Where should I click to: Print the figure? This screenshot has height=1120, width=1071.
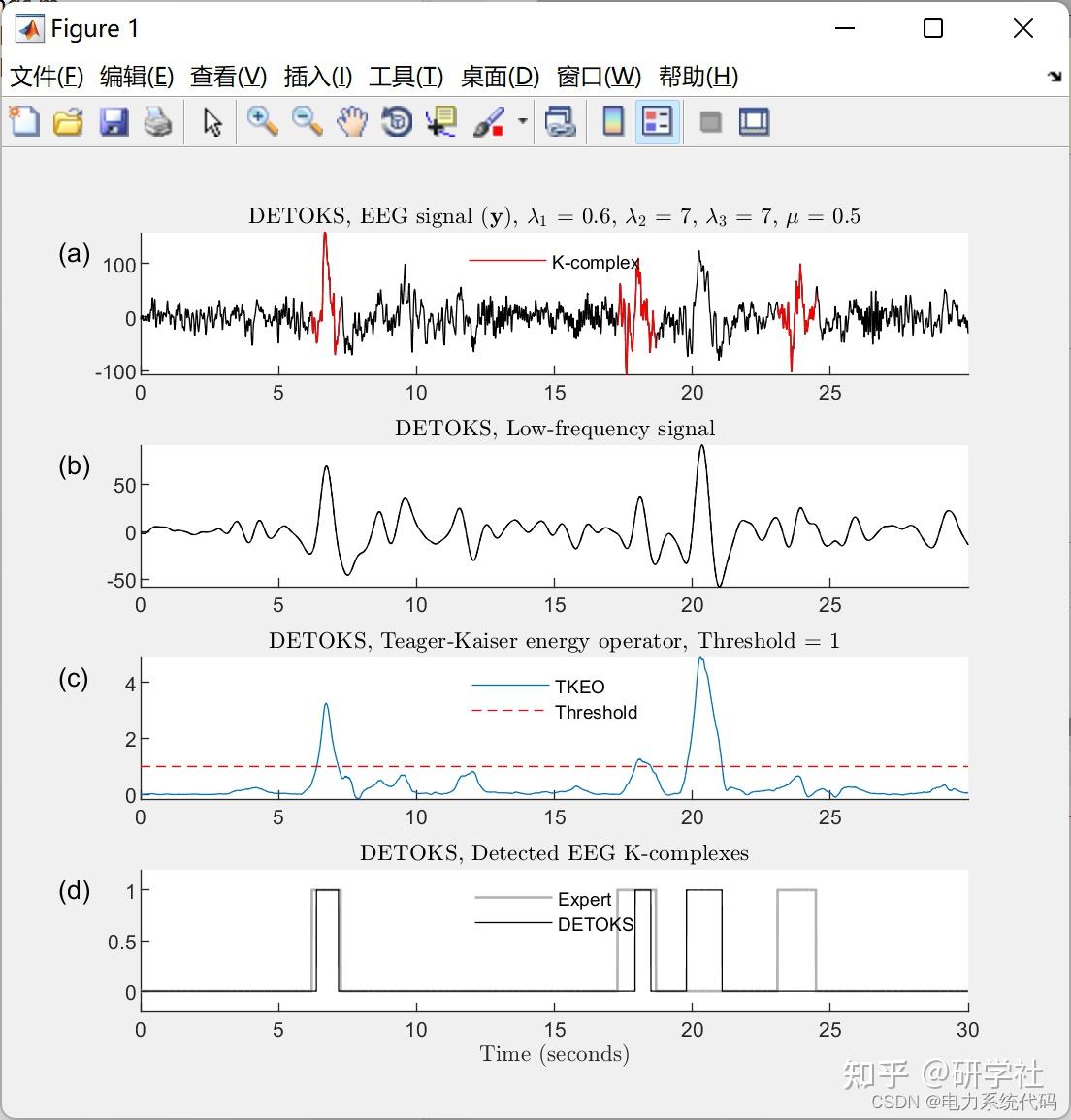[158, 121]
